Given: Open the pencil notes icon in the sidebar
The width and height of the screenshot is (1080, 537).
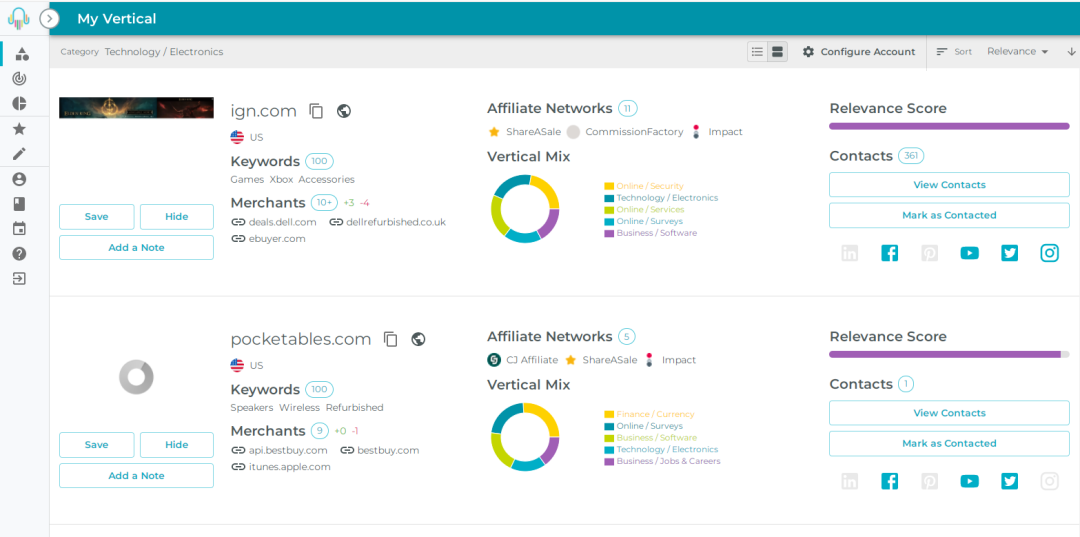Looking at the screenshot, I should click(19, 154).
